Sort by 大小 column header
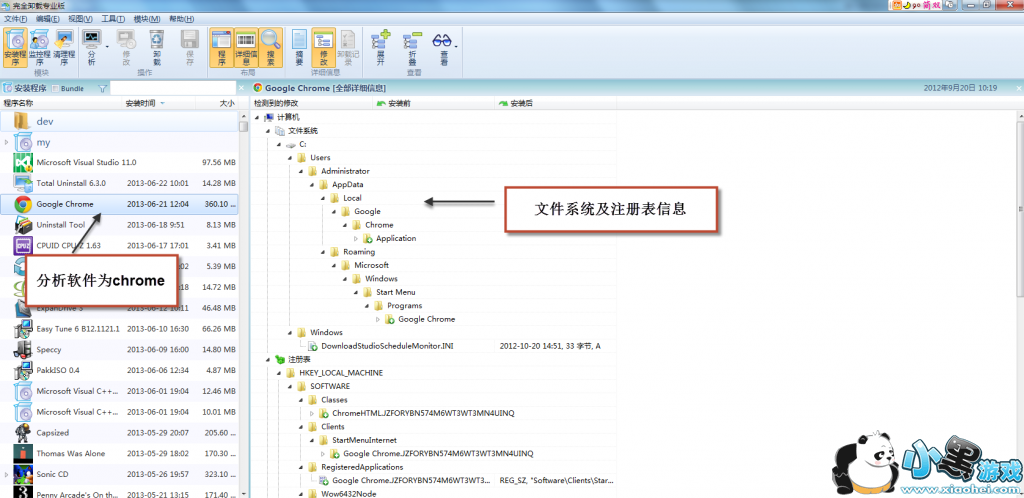The image size is (1024, 498). pyautogui.click(x=217, y=103)
